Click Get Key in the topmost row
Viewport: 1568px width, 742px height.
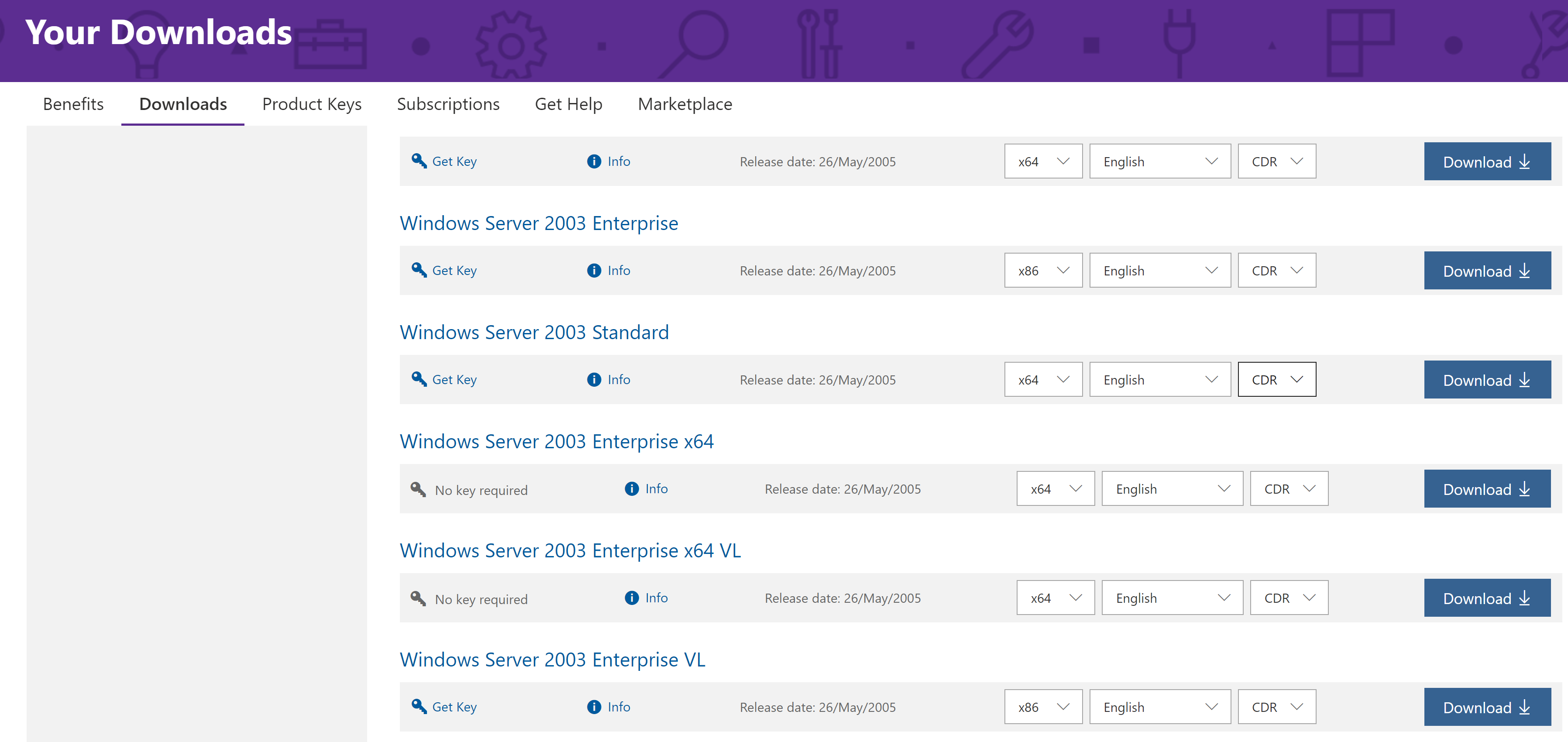[x=454, y=161]
